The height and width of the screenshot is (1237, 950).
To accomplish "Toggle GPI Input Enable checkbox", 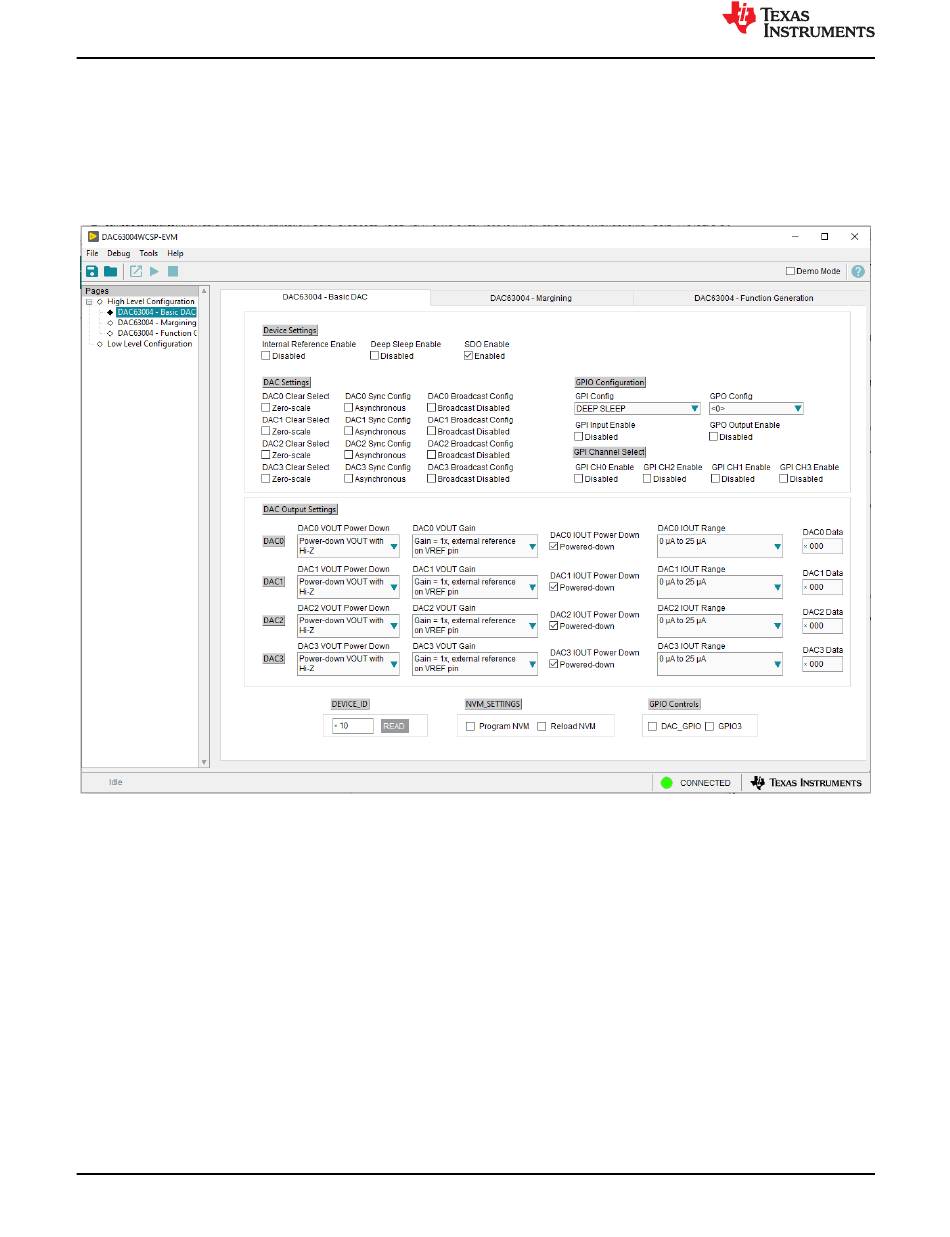I will point(579,436).
